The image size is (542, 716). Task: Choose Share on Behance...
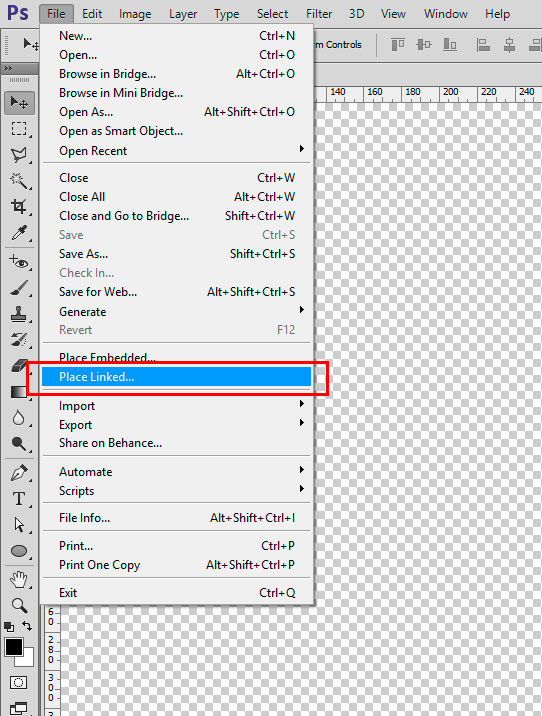coord(176,443)
